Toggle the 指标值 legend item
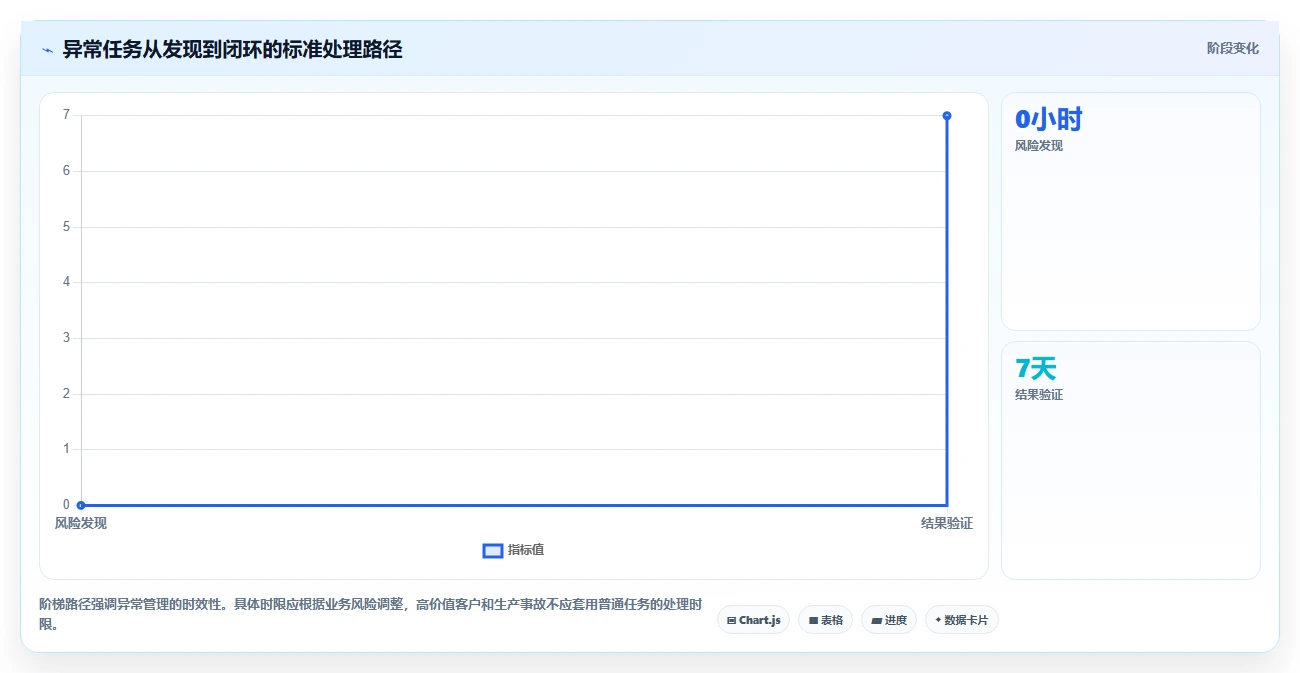1300x673 pixels. (x=513, y=550)
